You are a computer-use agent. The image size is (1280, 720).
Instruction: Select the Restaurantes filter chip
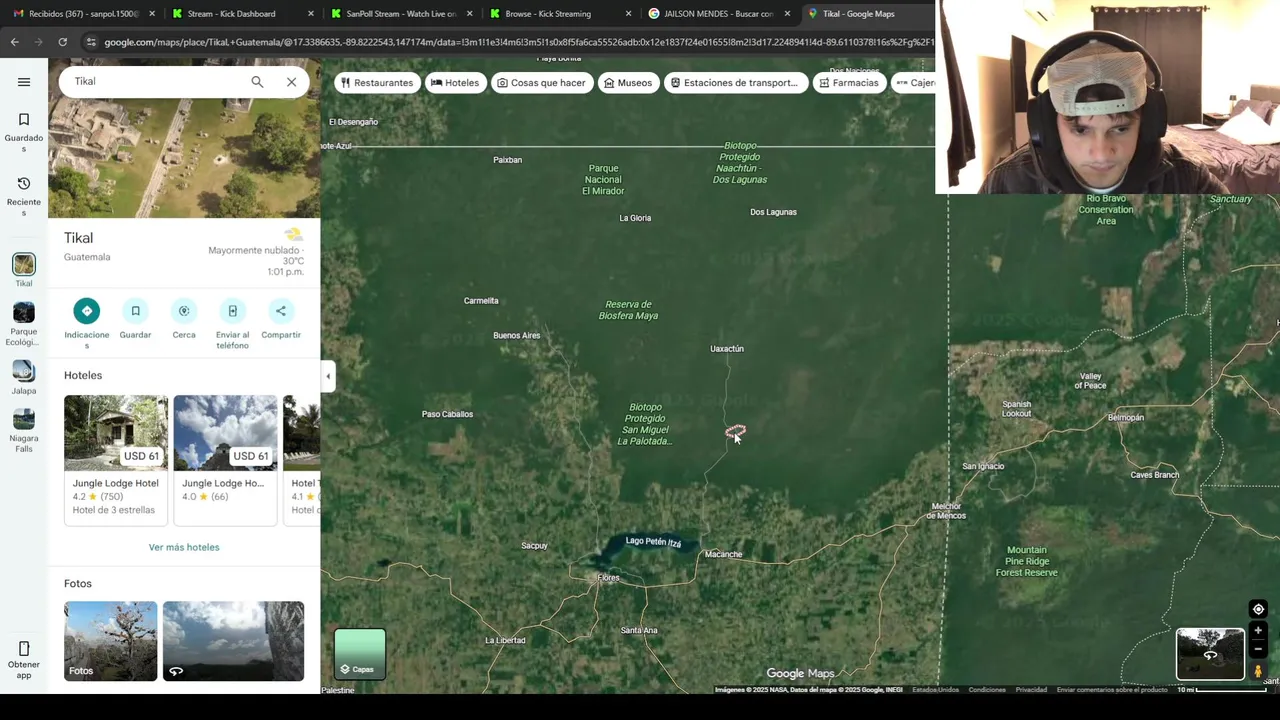tap(377, 83)
